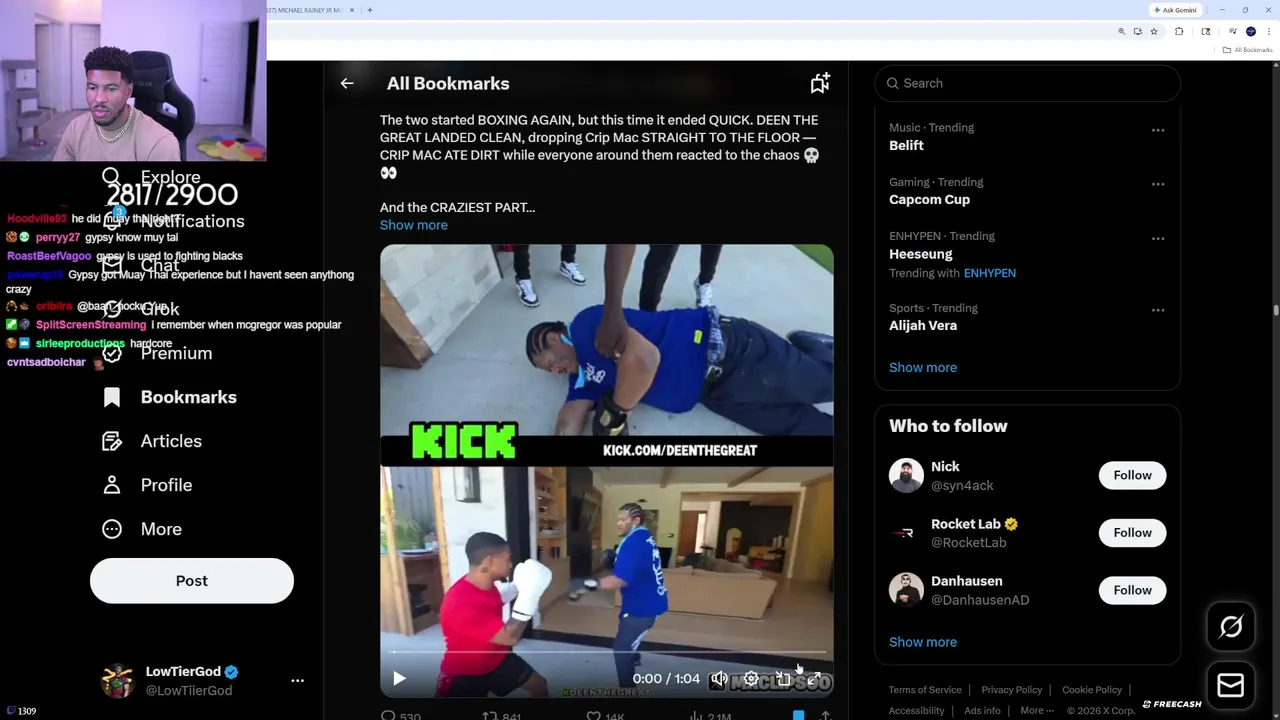
Task: Show more trending topics
Action: point(923,367)
